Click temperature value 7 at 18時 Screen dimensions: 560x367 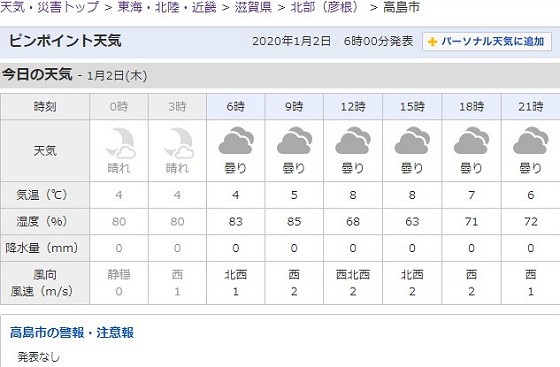pyautogui.click(x=471, y=195)
